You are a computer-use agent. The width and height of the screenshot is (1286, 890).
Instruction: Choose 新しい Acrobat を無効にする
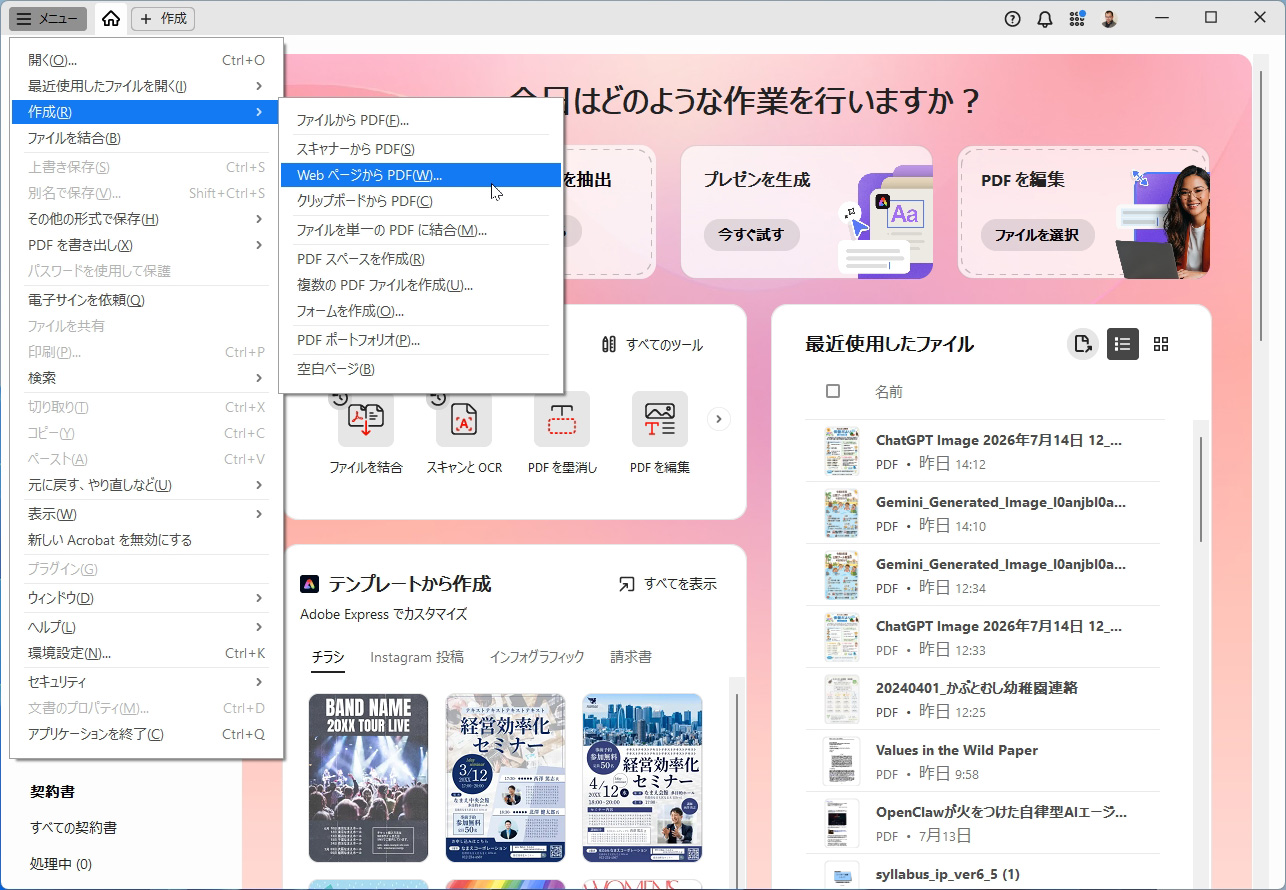pos(146,540)
